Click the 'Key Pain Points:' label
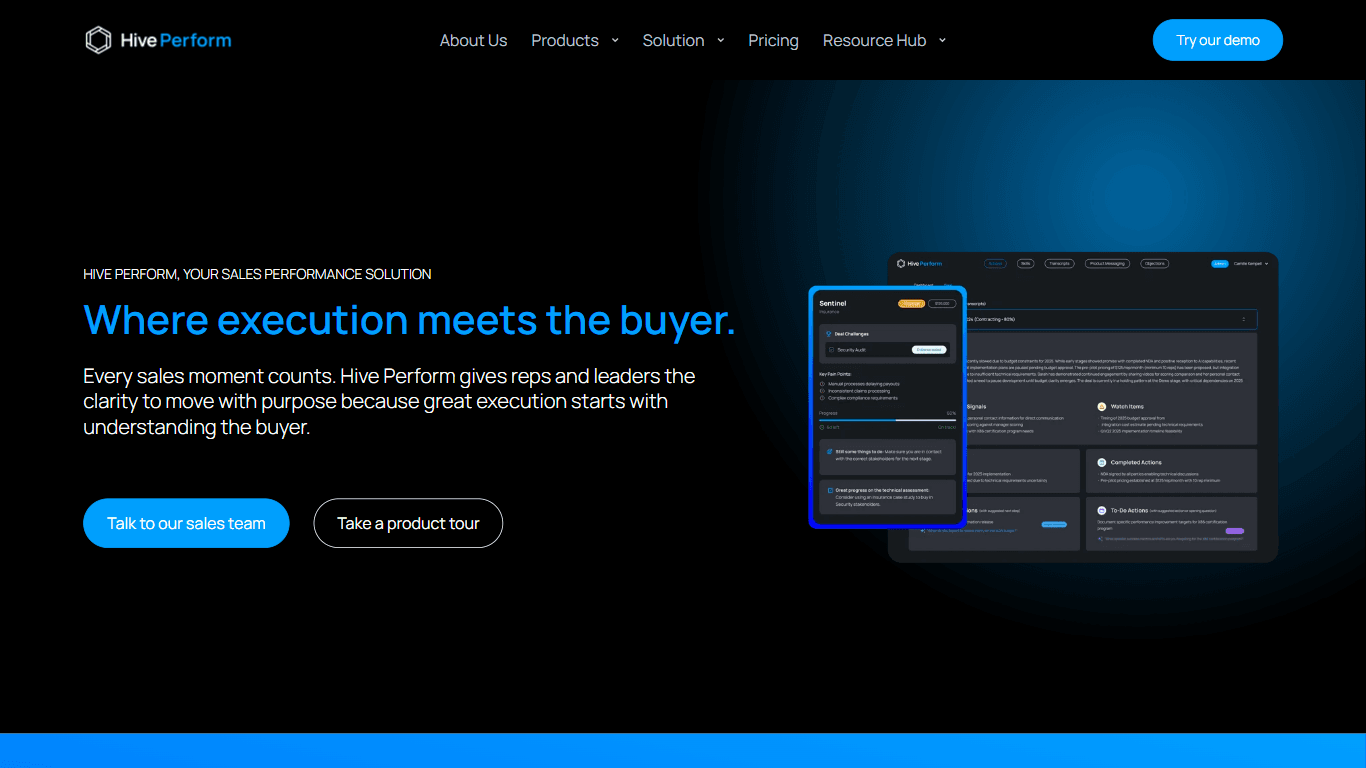This screenshot has width=1366, height=768. (x=835, y=374)
